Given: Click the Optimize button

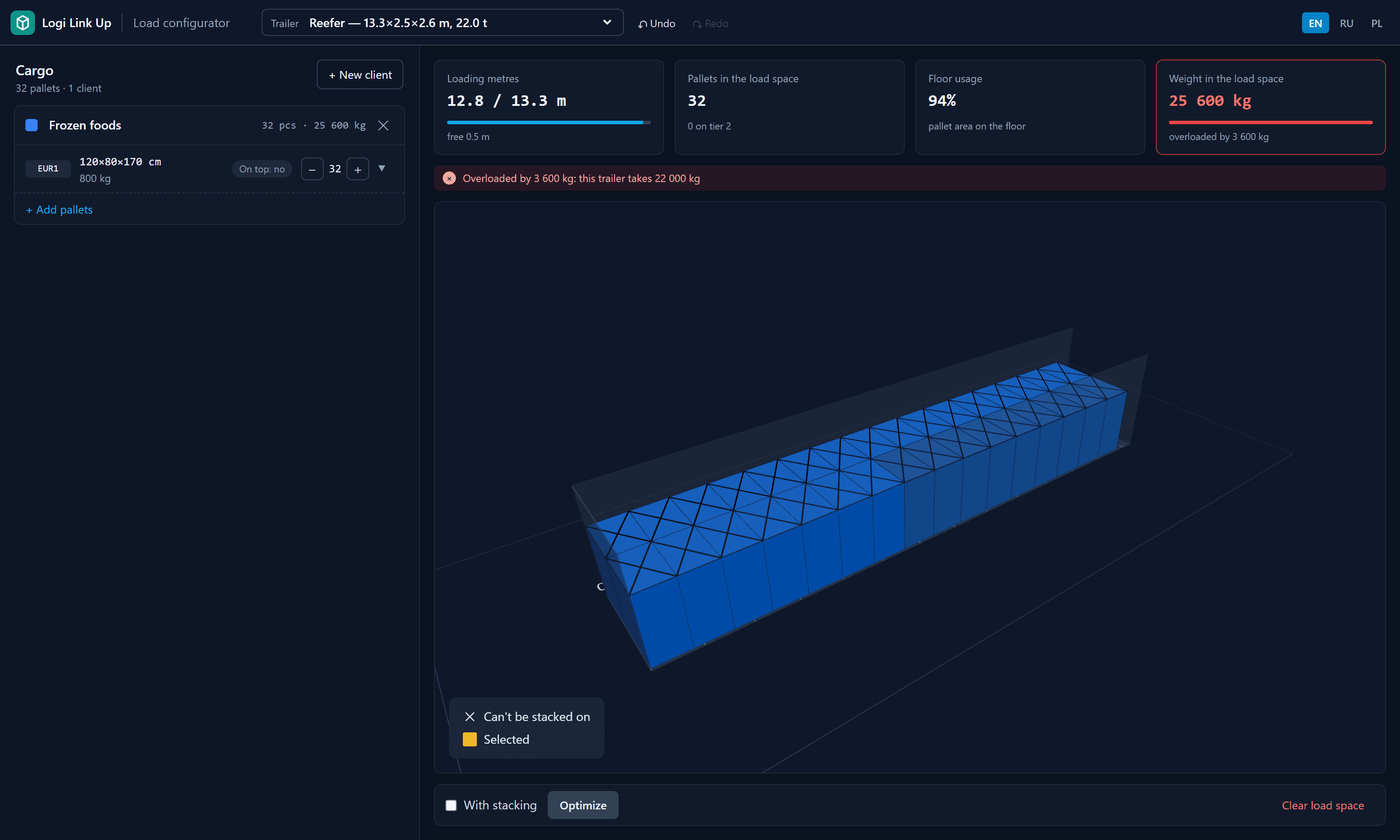Looking at the screenshot, I should click(583, 805).
